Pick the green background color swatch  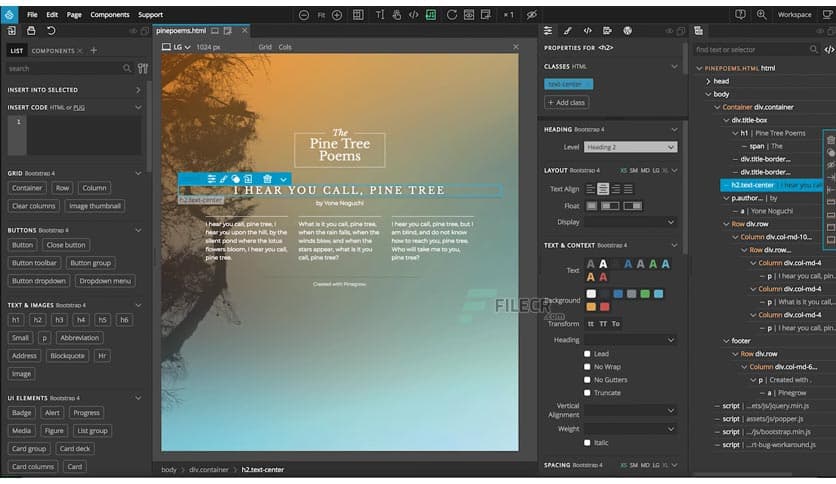pyautogui.click(x=645, y=294)
